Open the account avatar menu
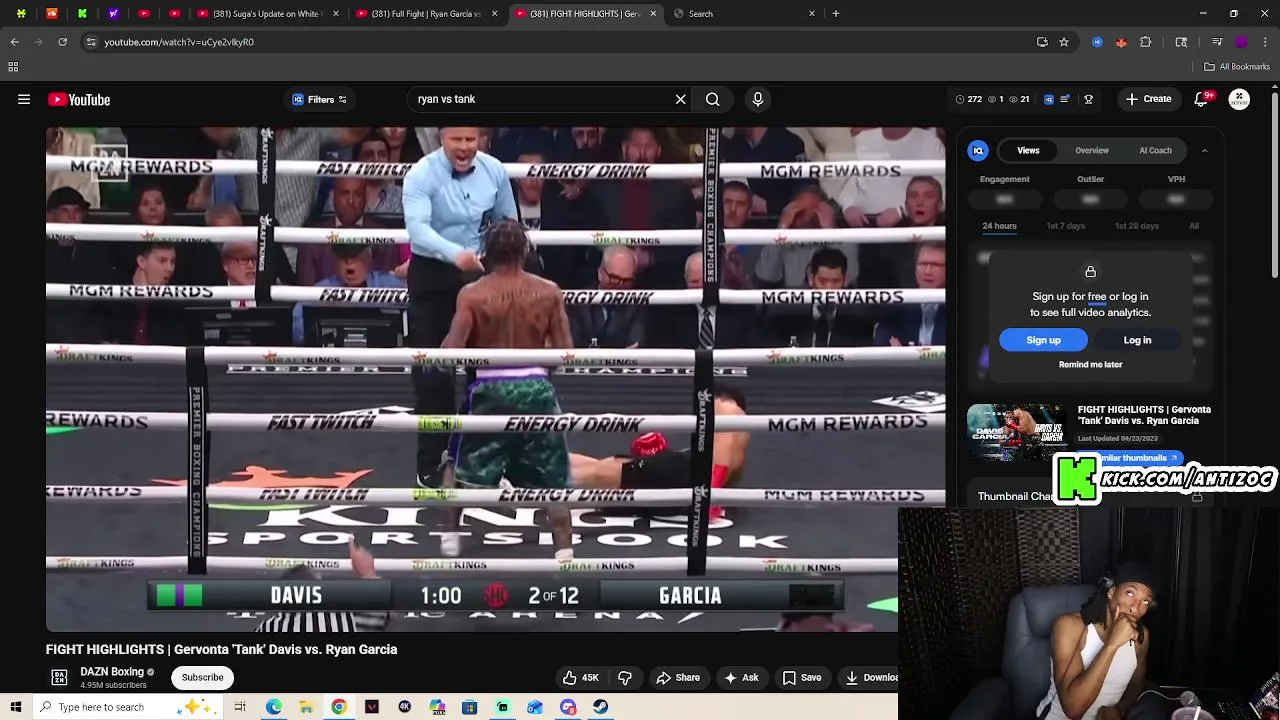 pos(1239,99)
